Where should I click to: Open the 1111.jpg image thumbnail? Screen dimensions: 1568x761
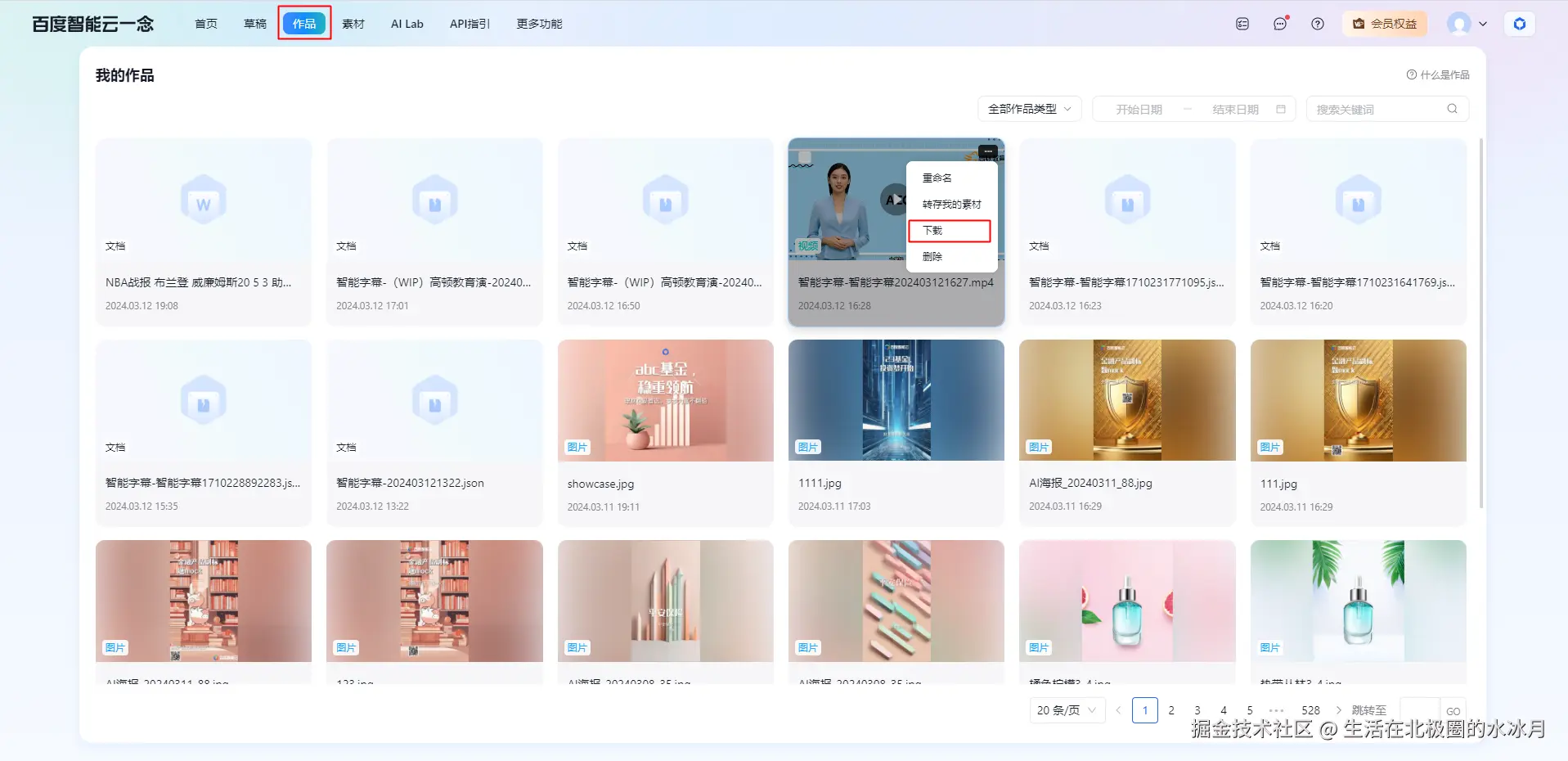[x=896, y=400]
